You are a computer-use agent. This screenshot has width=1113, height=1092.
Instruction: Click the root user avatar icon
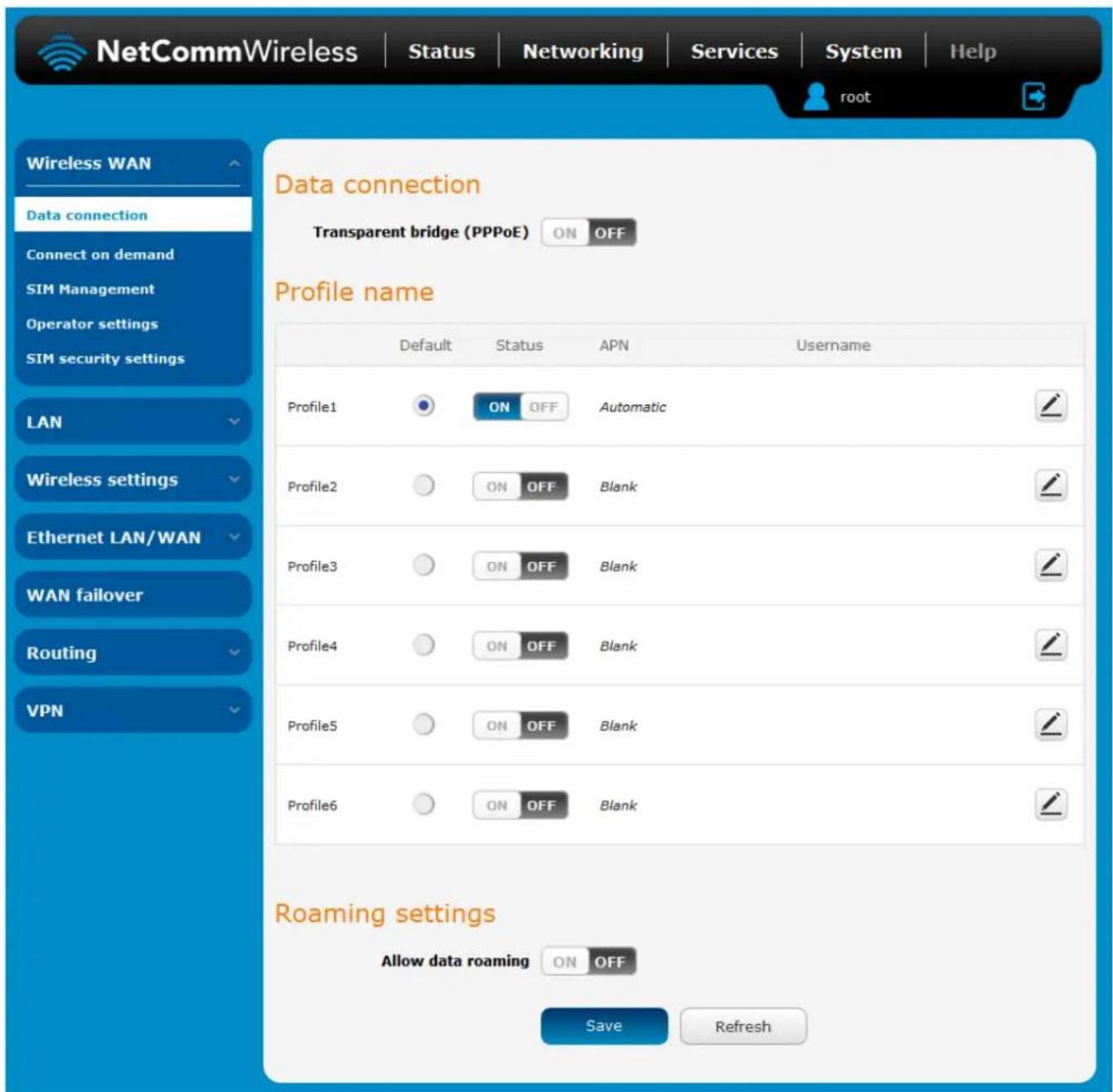815,96
